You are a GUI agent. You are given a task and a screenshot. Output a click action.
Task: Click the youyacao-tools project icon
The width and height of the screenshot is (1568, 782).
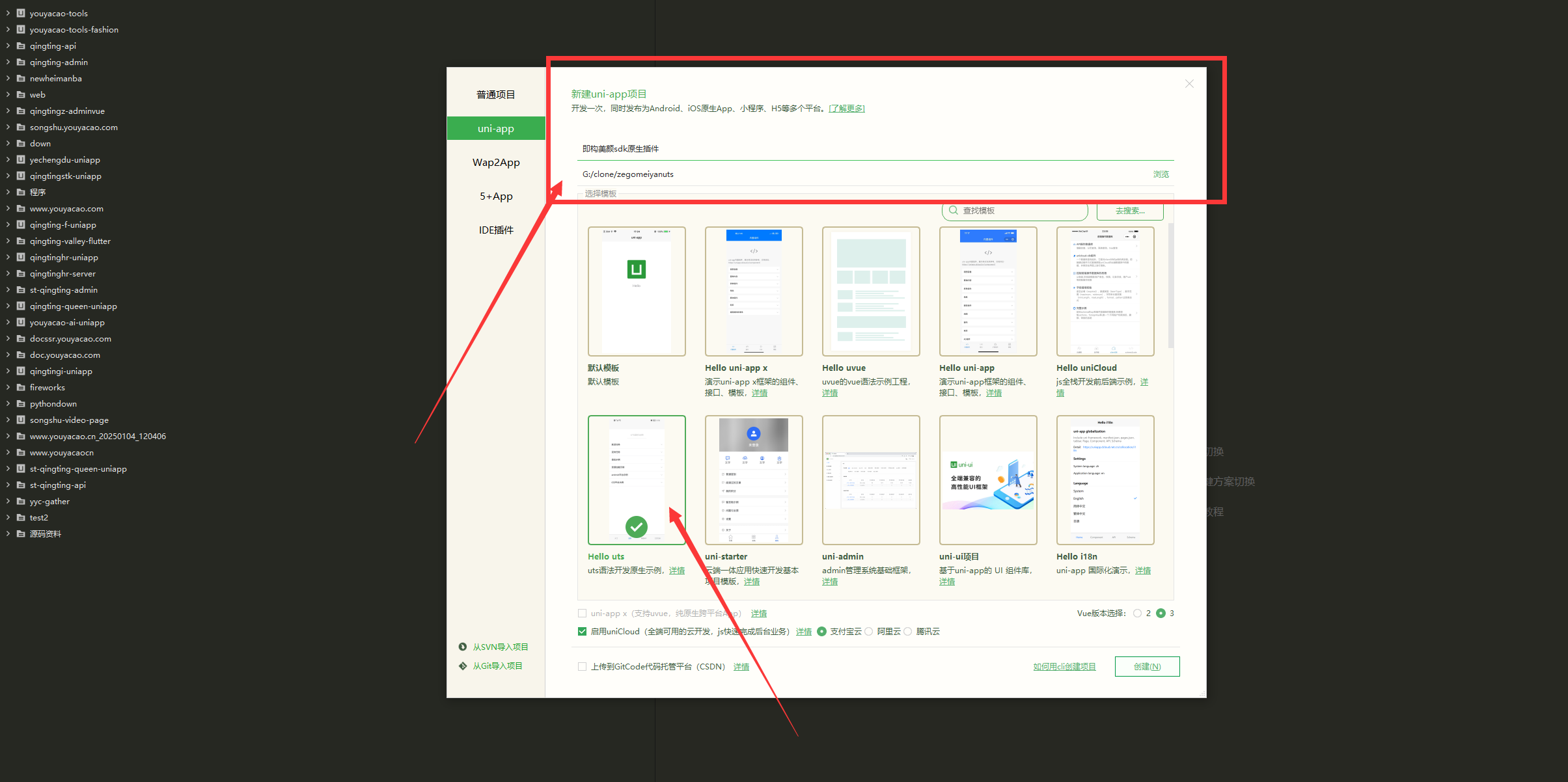pos(21,13)
